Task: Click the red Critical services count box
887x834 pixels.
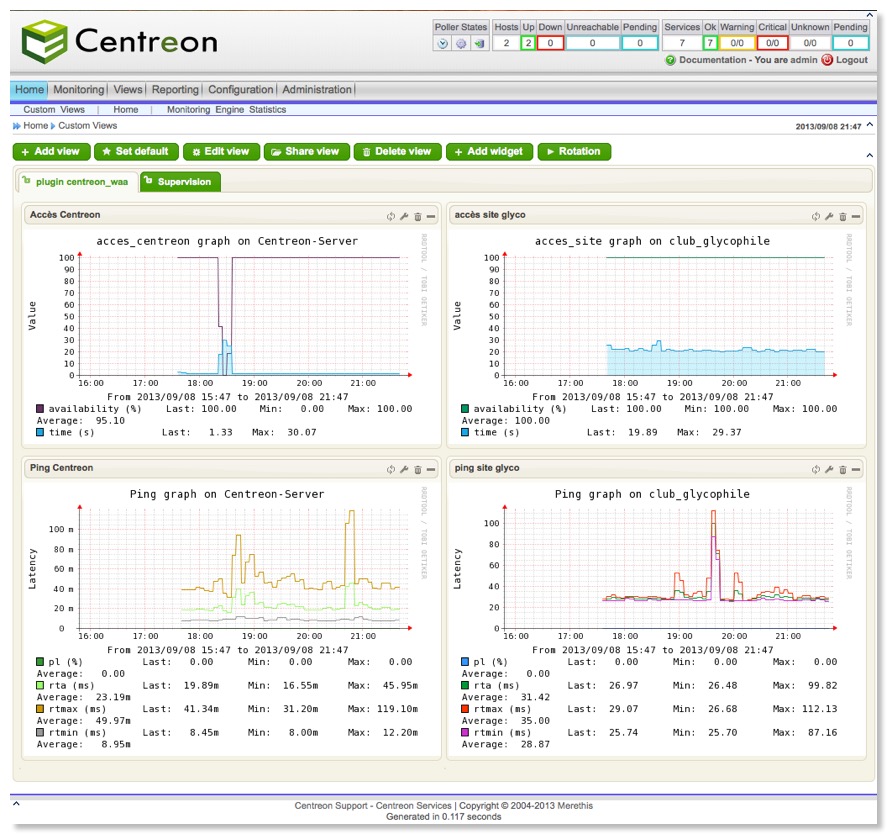Action: [773, 44]
